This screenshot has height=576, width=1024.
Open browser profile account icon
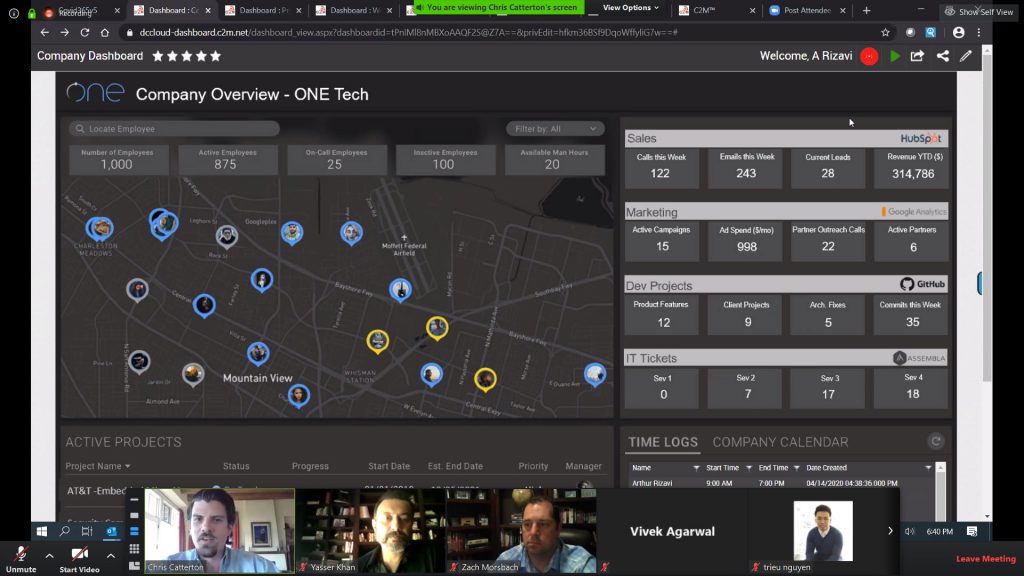(958, 32)
